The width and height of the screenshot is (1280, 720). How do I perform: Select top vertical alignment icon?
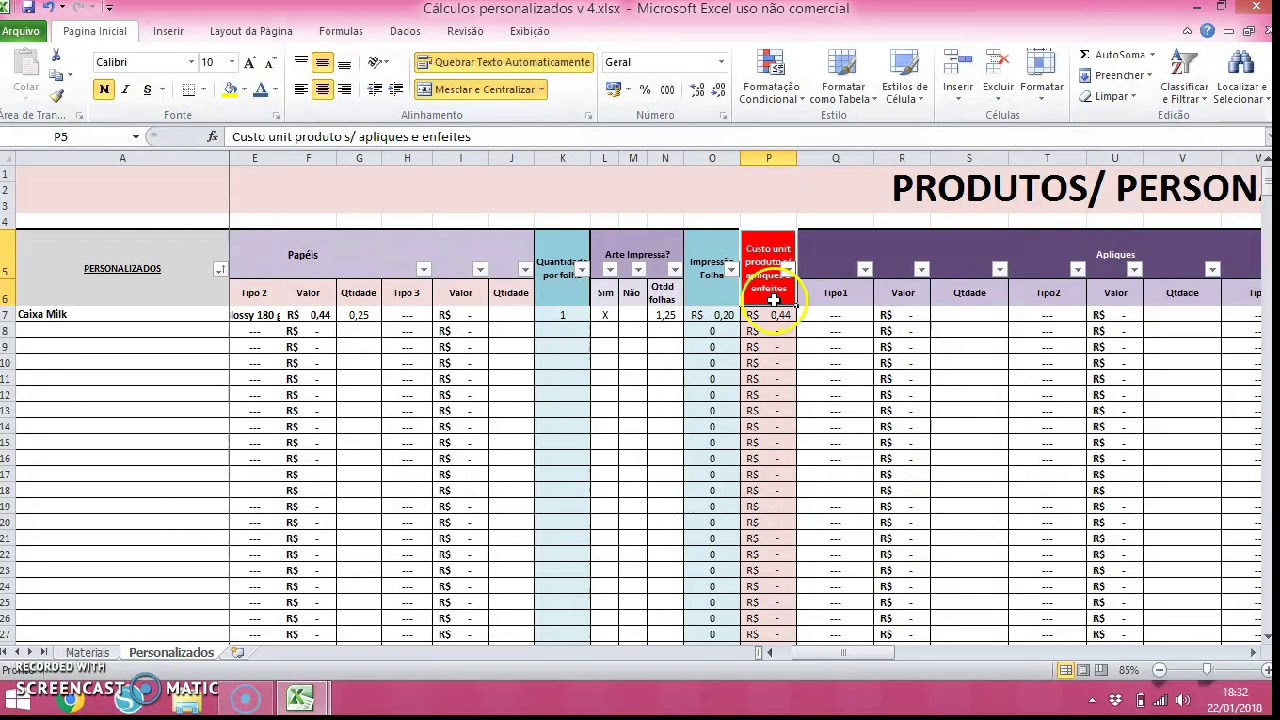[x=301, y=62]
